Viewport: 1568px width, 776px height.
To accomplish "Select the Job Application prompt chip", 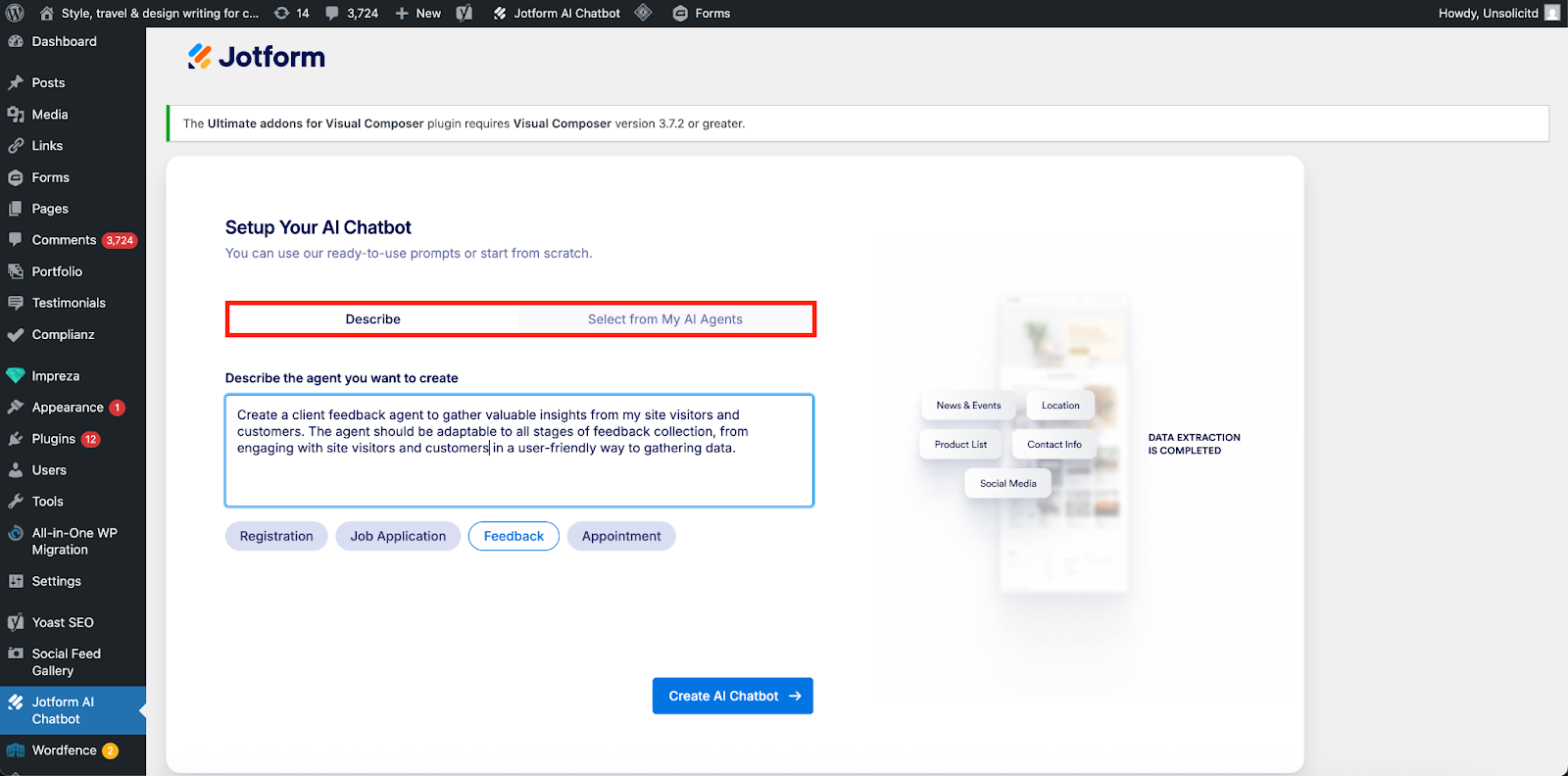I will click(x=398, y=536).
